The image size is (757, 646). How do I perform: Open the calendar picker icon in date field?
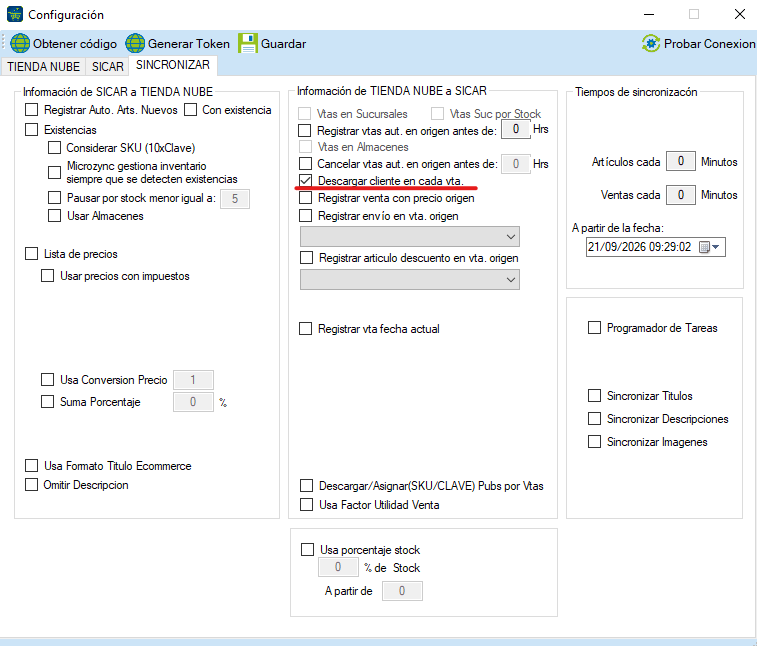pyautogui.click(x=704, y=247)
